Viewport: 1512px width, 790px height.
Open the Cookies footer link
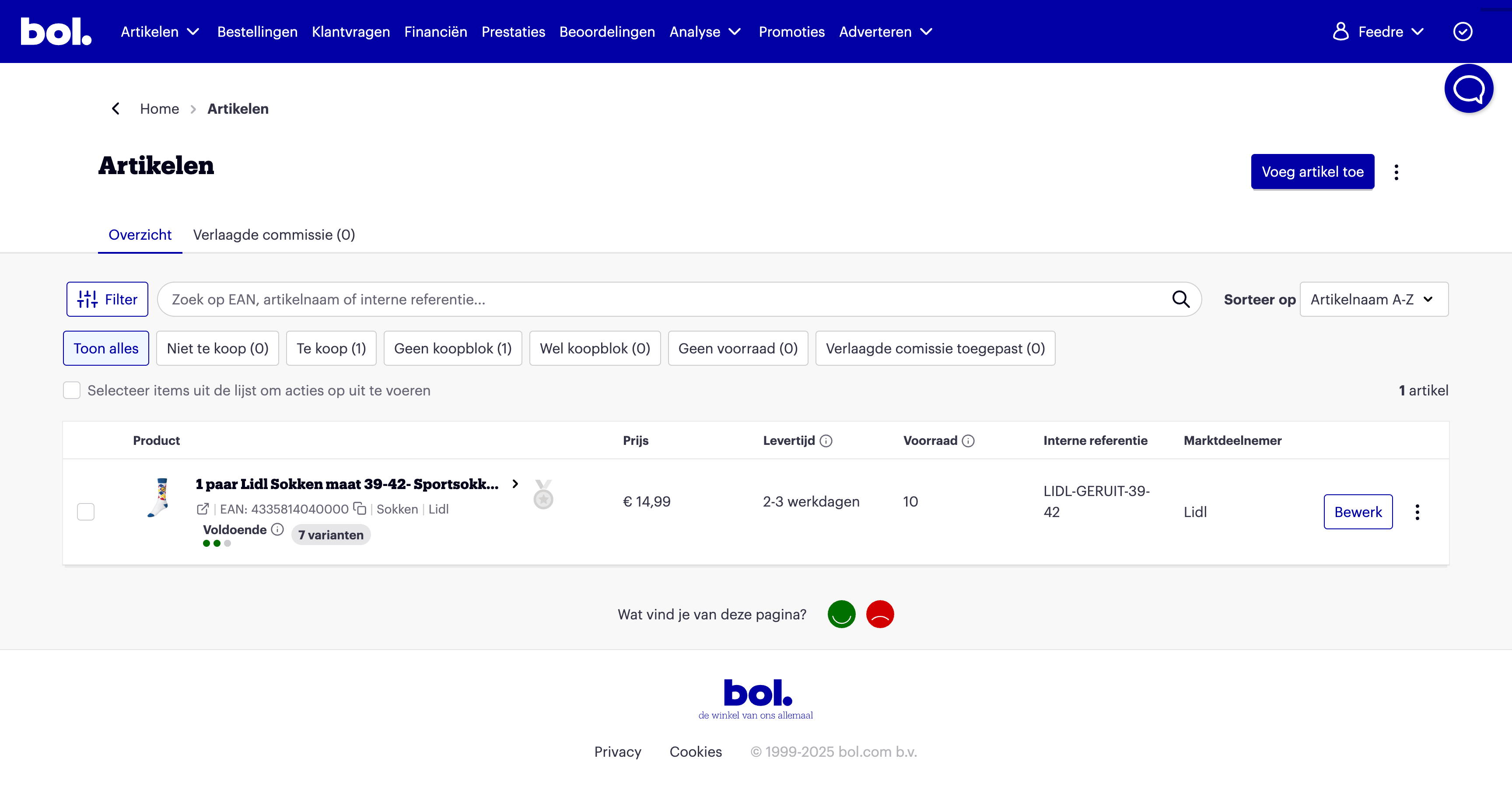[696, 752]
